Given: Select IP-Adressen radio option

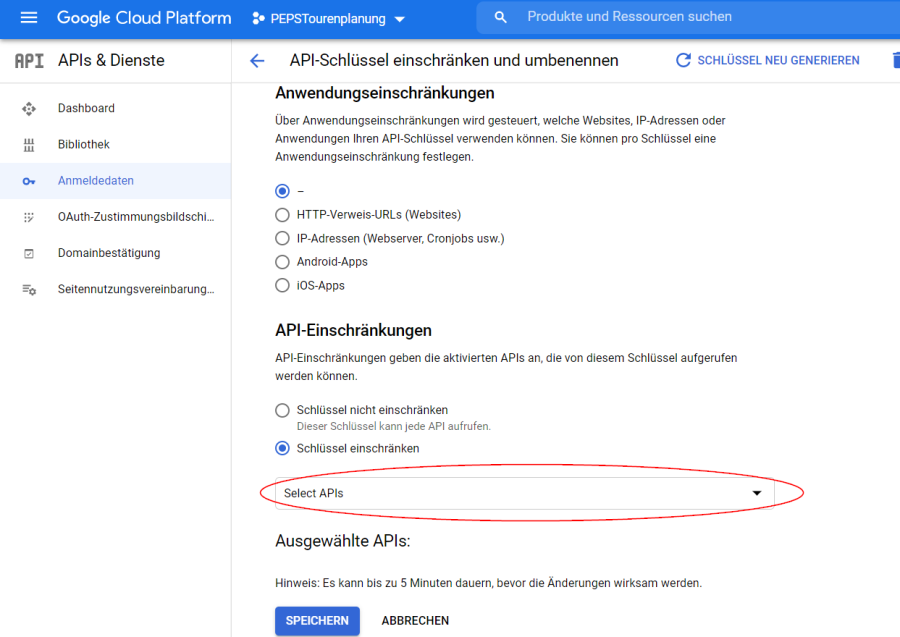Looking at the screenshot, I should (282, 239).
